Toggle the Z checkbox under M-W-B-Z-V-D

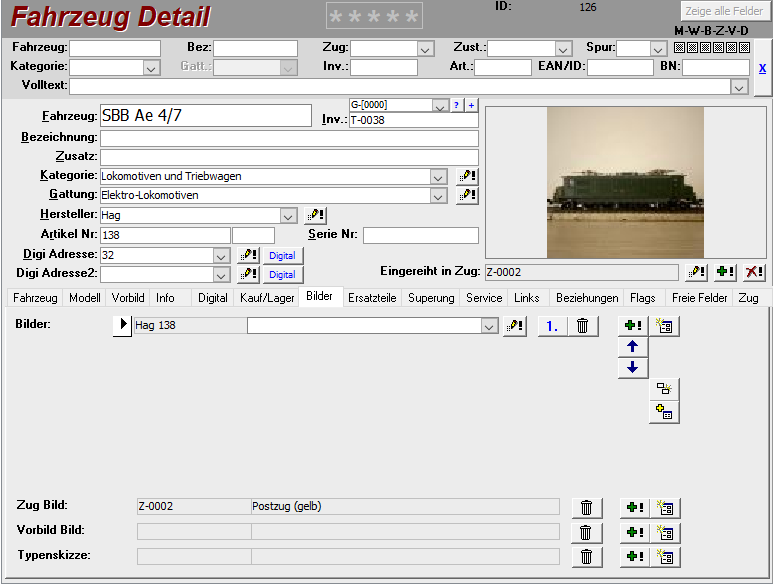point(719,48)
